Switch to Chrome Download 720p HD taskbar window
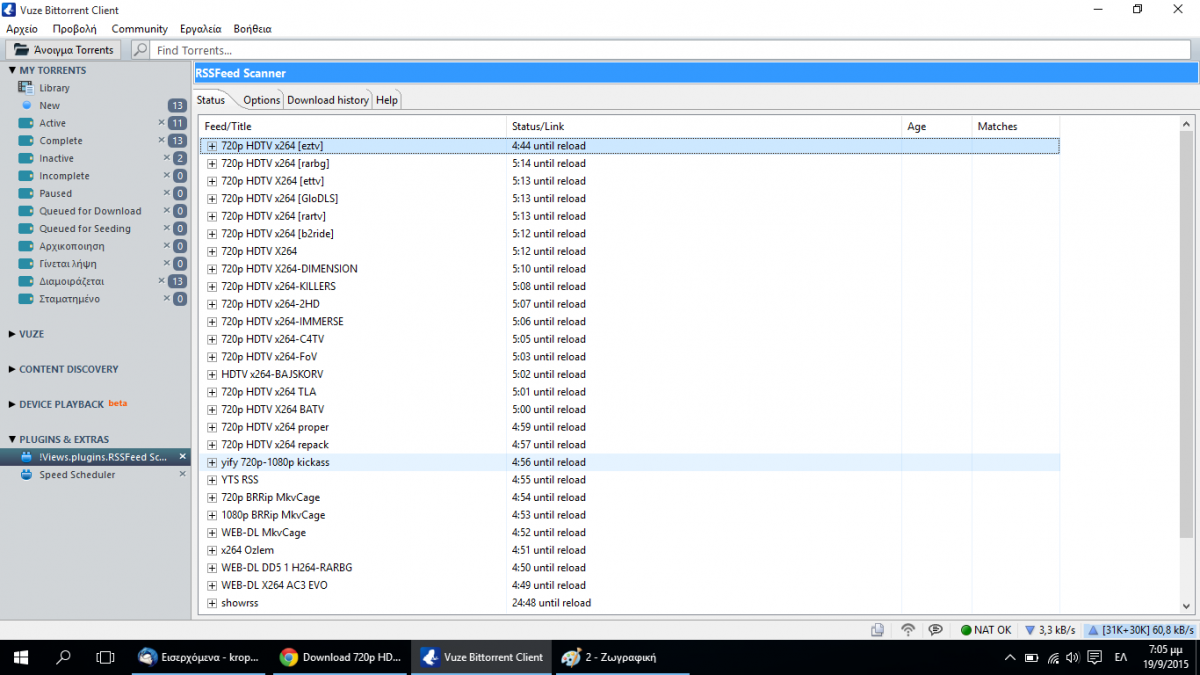1200x675 pixels. [340, 657]
